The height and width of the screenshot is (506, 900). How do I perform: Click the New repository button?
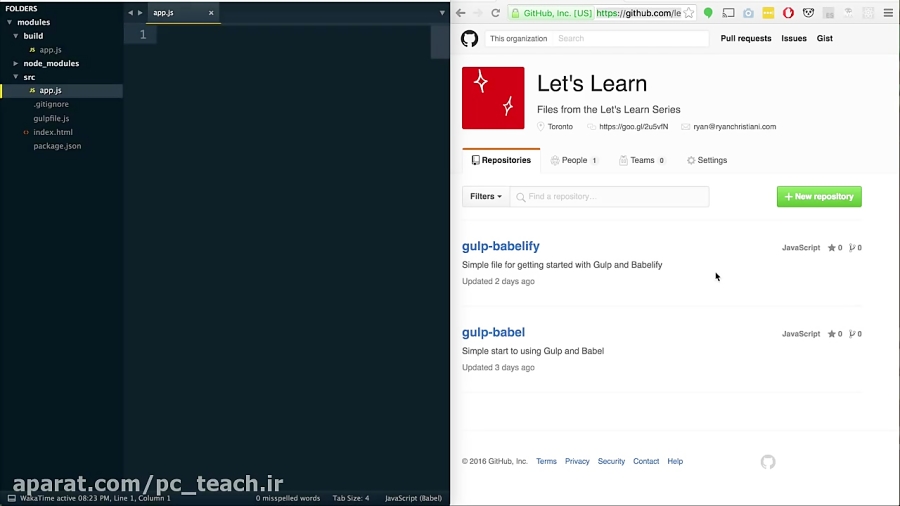click(x=819, y=196)
